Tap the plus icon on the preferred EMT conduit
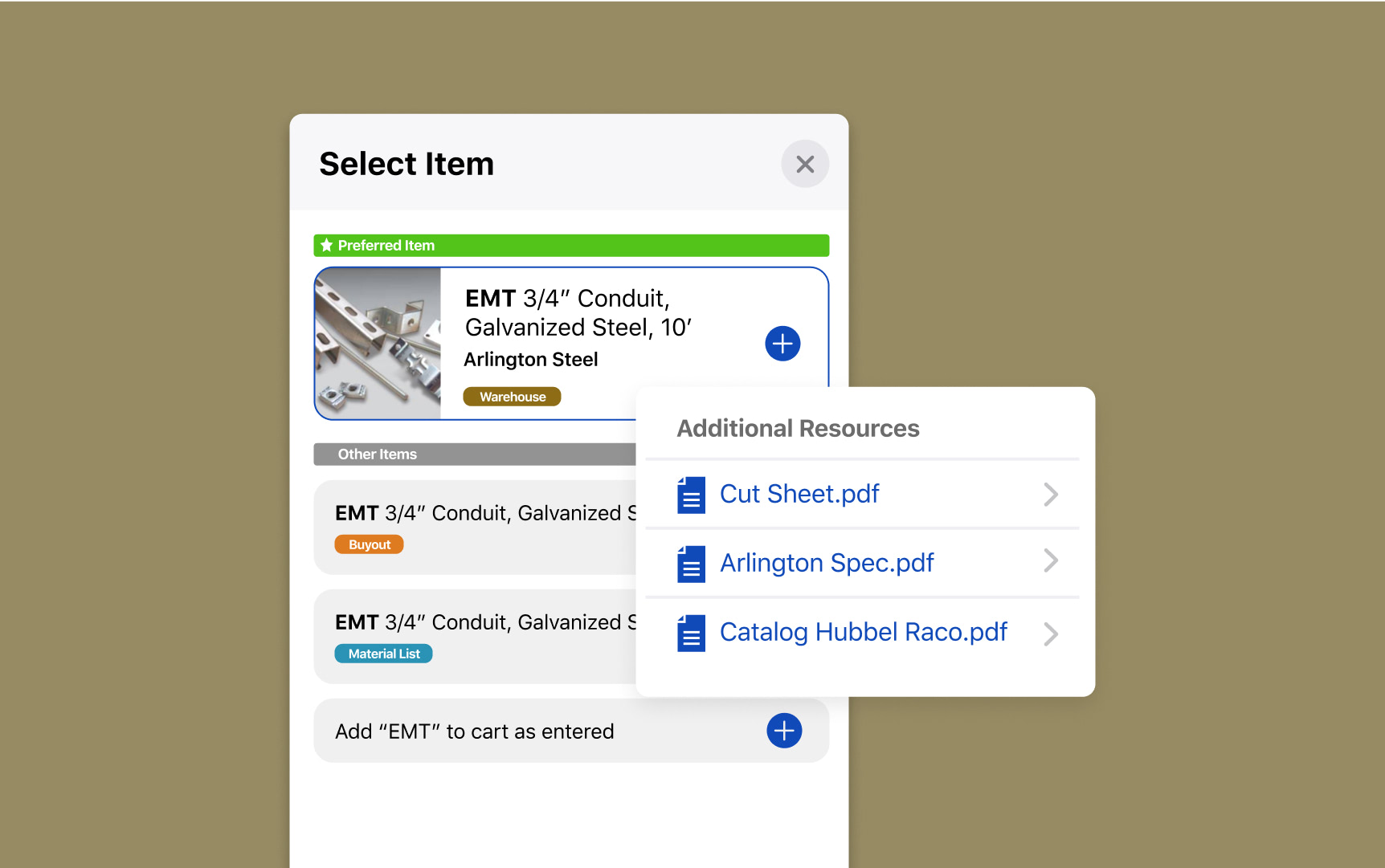Screen dimensions: 1385x868 782,343
